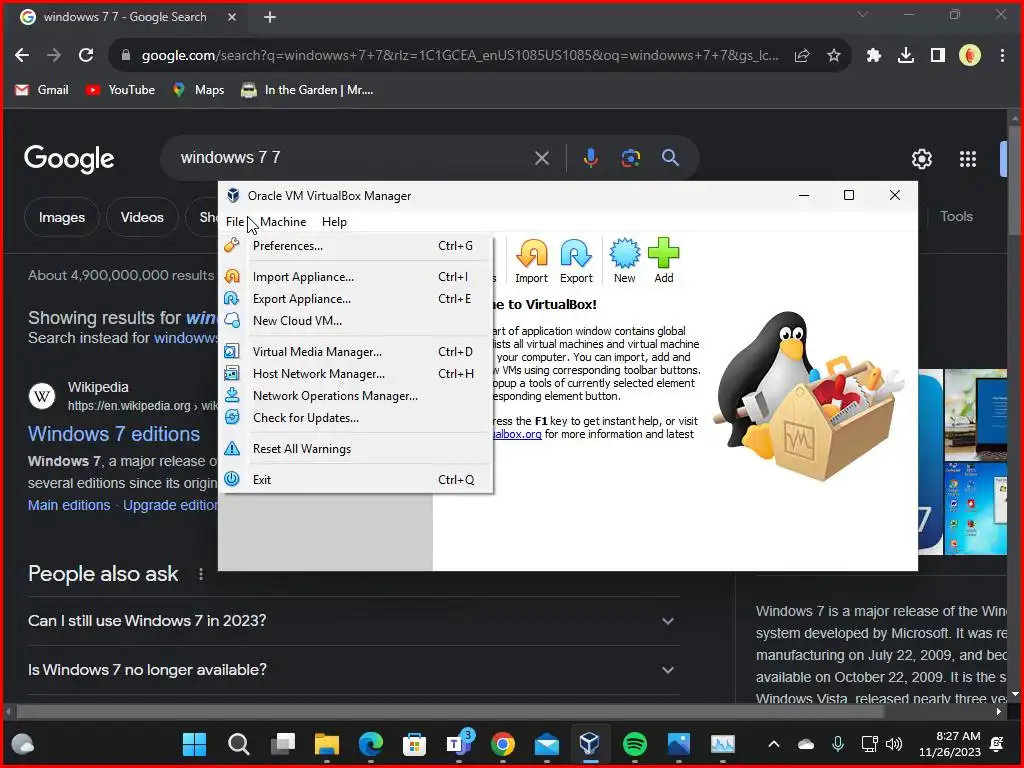The height and width of the screenshot is (768, 1024).
Task: Open the Windows Start button
Action: (195, 744)
